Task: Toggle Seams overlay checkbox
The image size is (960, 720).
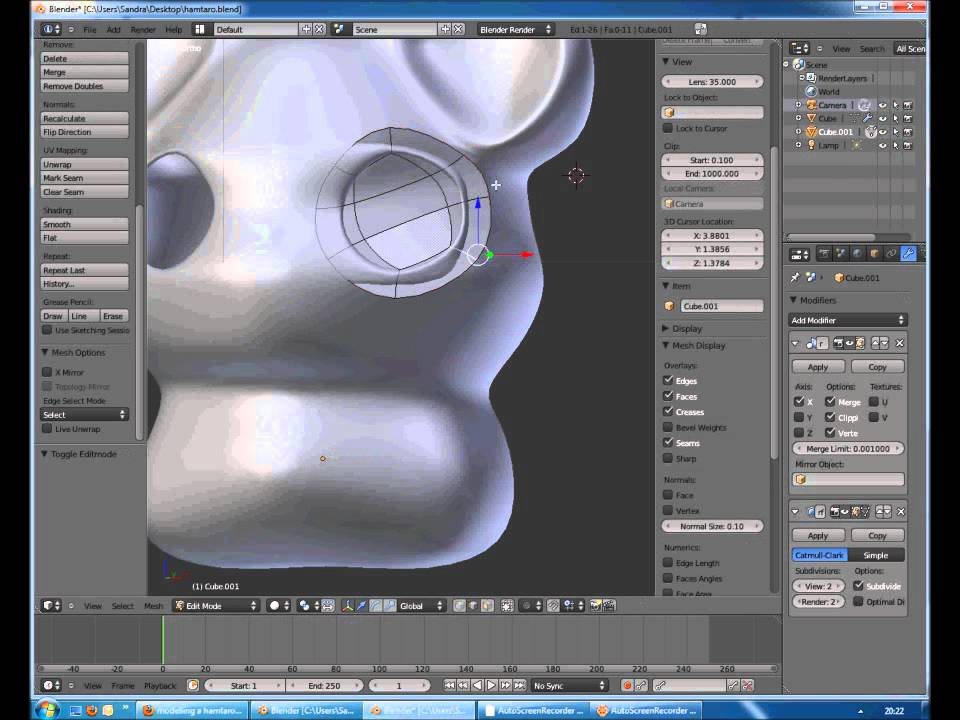Action: click(x=668, y=443)
